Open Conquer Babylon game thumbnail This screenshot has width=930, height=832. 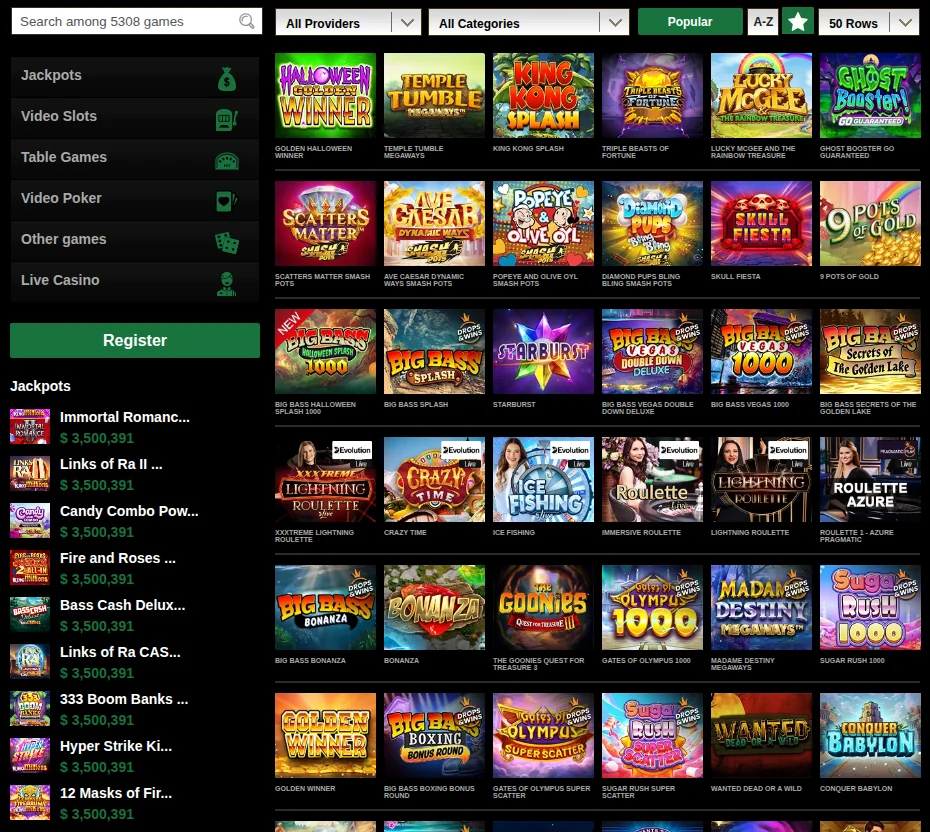870,736
